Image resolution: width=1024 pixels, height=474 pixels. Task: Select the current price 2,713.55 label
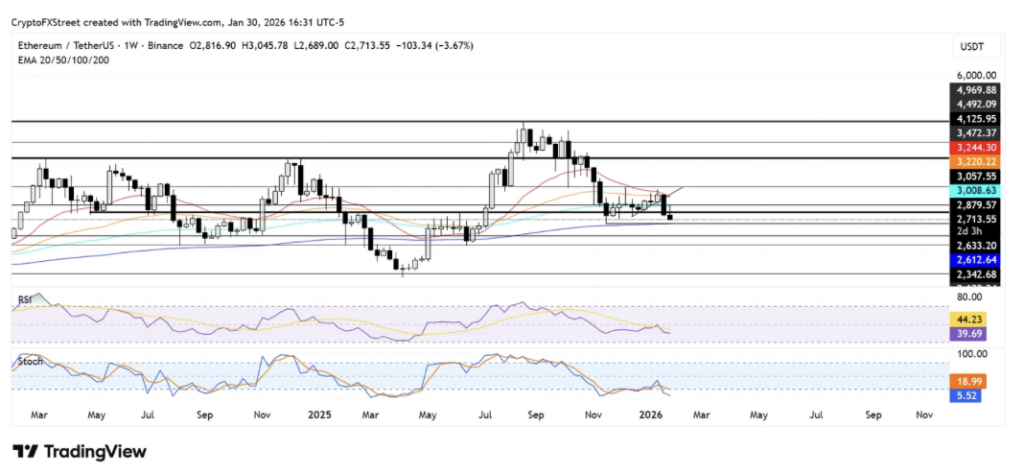coord(969,217)
